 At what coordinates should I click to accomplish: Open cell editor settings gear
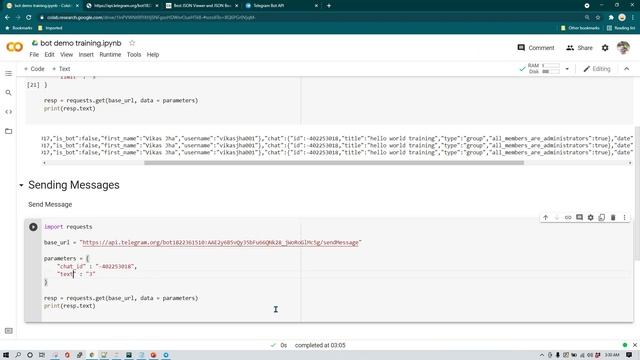tap(590, 218)
